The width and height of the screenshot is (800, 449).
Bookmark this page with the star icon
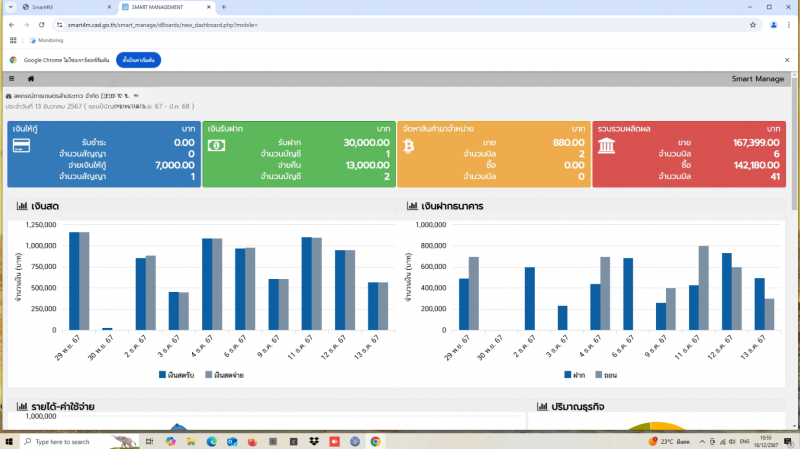(753, 24)
